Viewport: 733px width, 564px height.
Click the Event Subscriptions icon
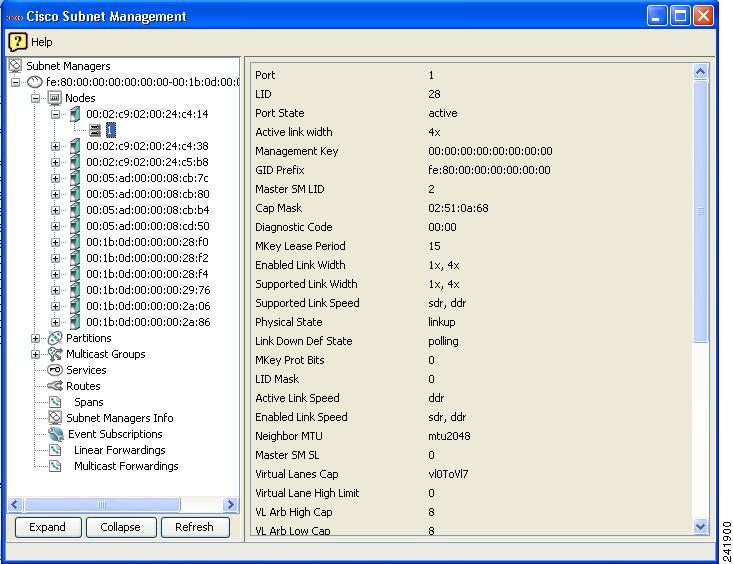(x=56, y=434)
